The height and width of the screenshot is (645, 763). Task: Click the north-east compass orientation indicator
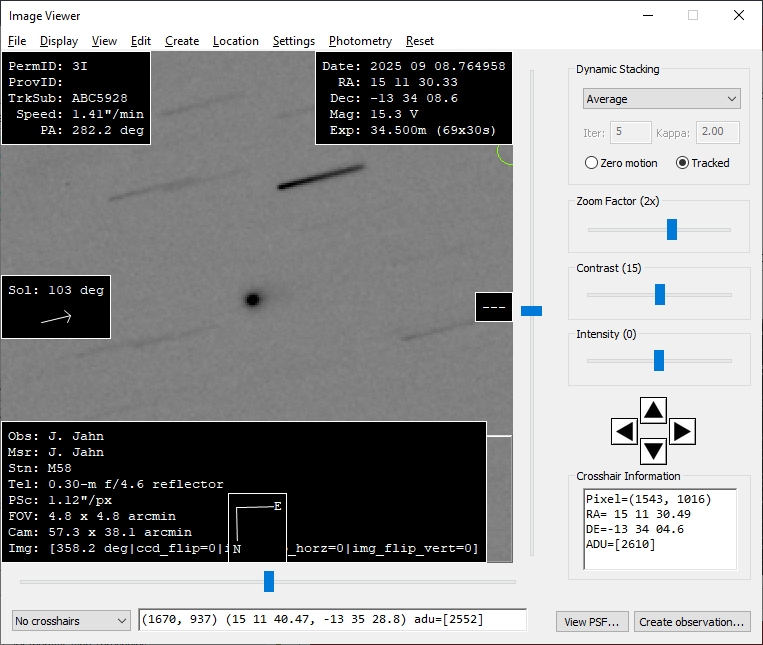tap(257, 526)
